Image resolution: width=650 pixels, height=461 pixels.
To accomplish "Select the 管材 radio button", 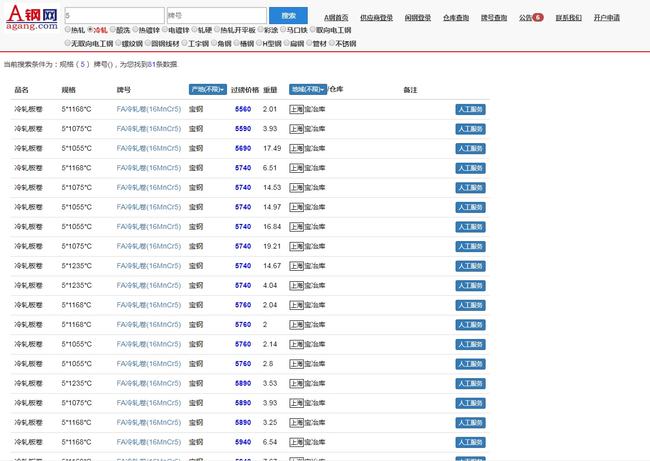I will [309, 43].
